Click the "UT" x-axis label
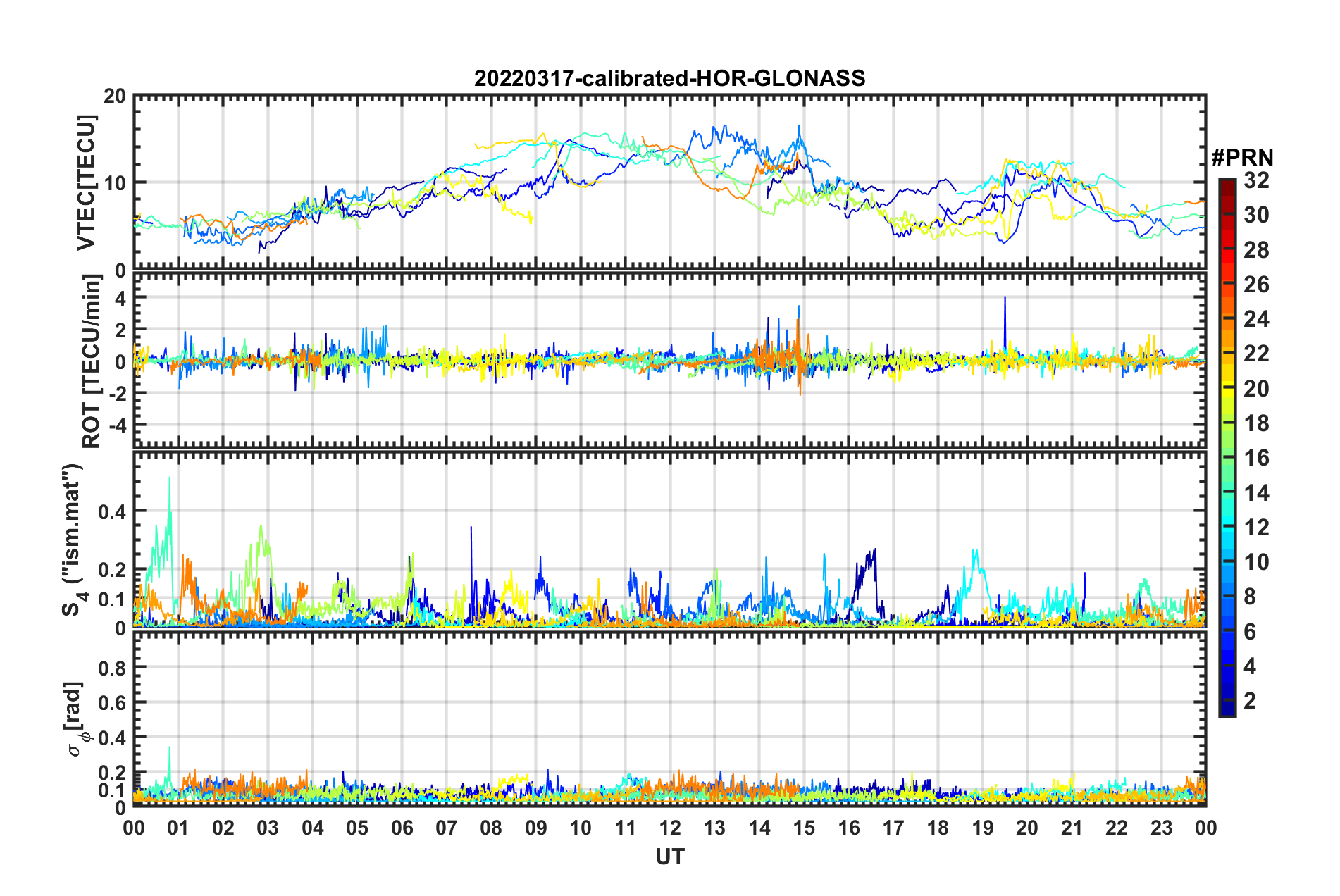Screen dimensions: 1340x896 [x=670, y=857]
